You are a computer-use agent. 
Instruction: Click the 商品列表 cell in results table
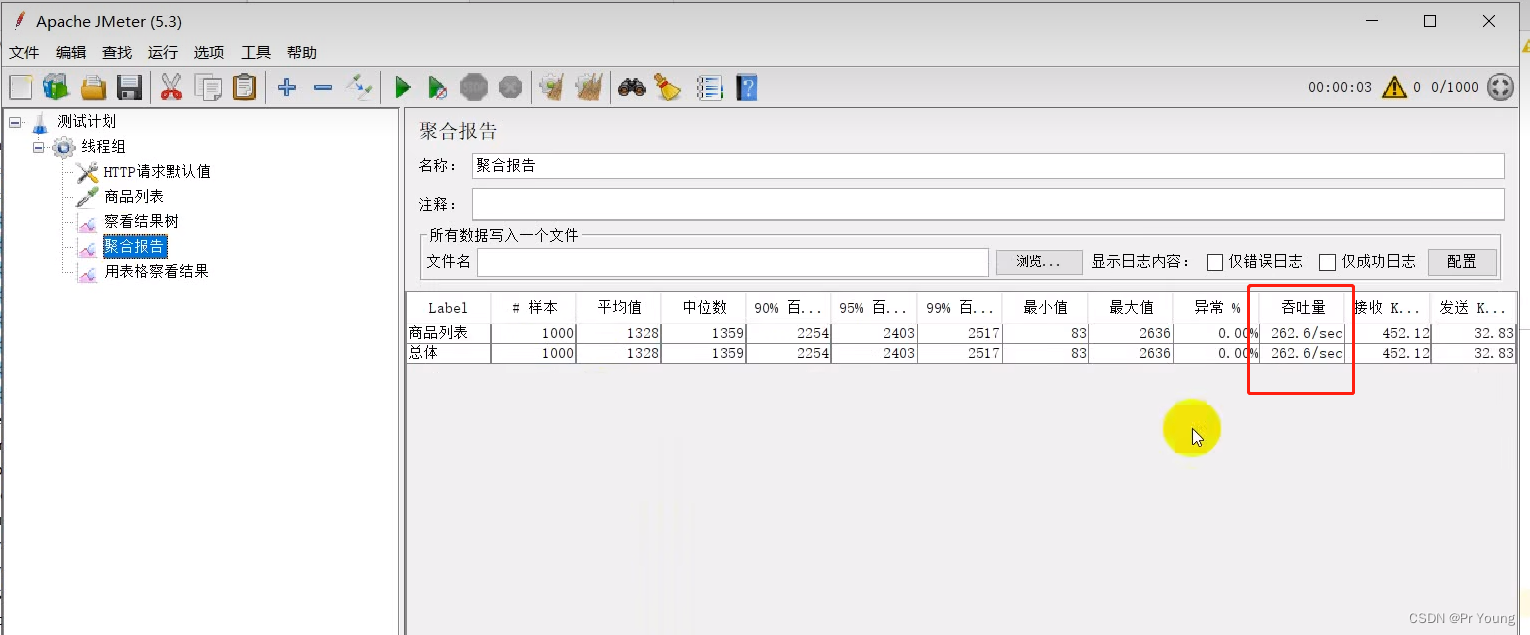pyautogui.click(x=448, y=333)
